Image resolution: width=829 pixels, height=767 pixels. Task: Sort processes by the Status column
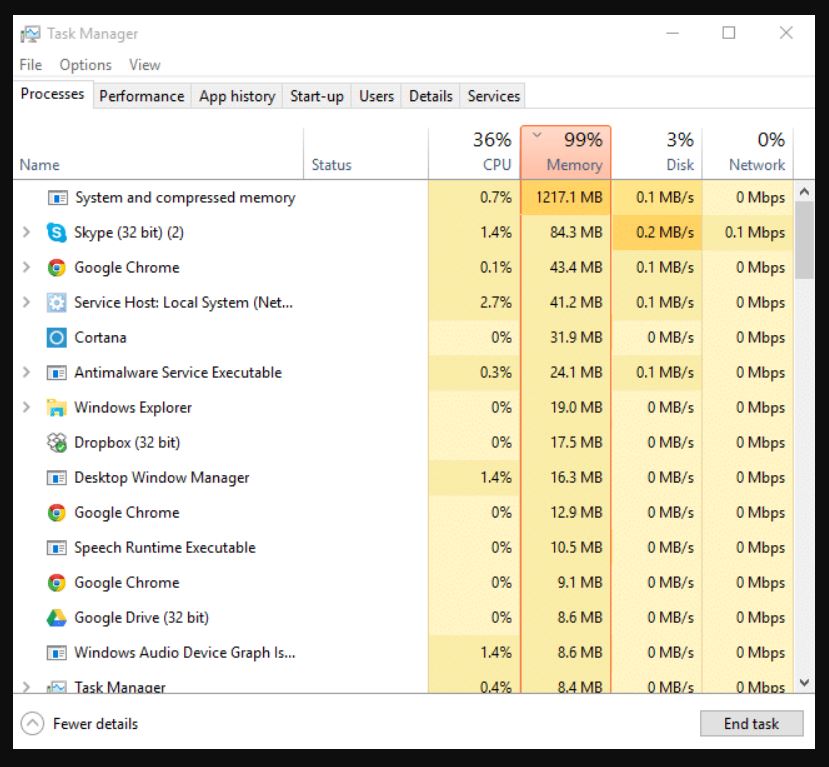[366, 153]
